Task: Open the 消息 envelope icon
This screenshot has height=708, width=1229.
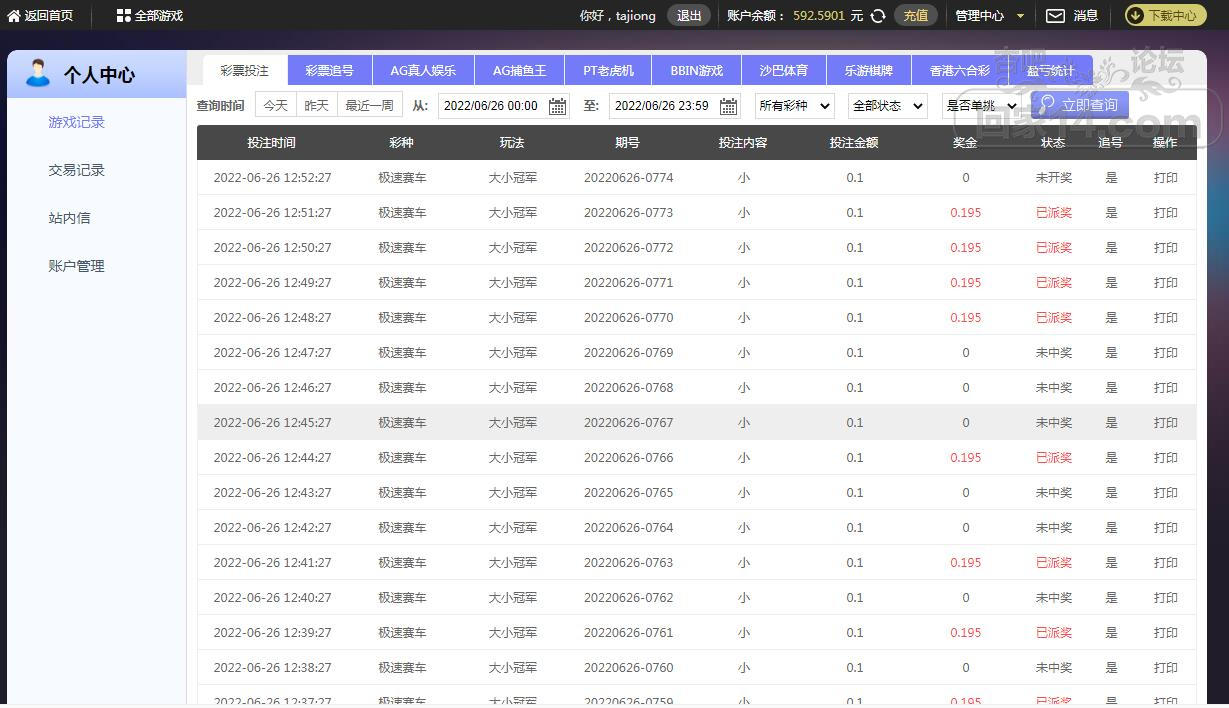Action: click(1055, 16)
